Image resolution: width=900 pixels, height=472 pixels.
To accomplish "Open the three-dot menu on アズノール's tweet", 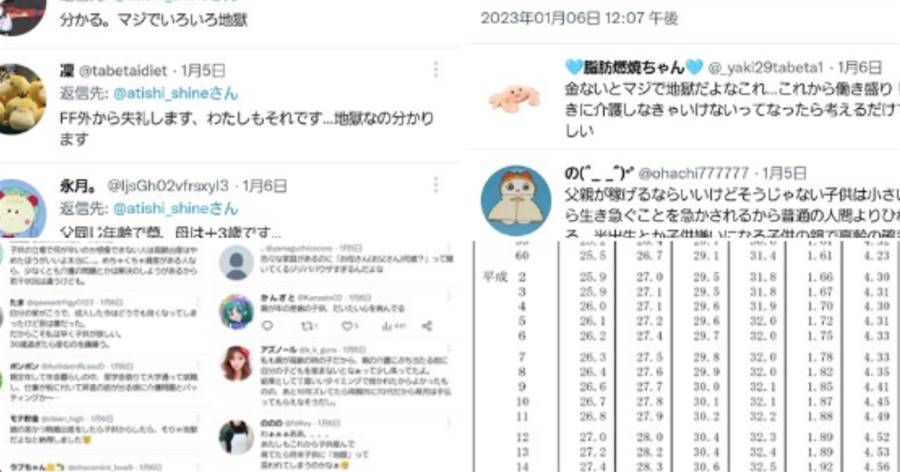I will [448, 350].
